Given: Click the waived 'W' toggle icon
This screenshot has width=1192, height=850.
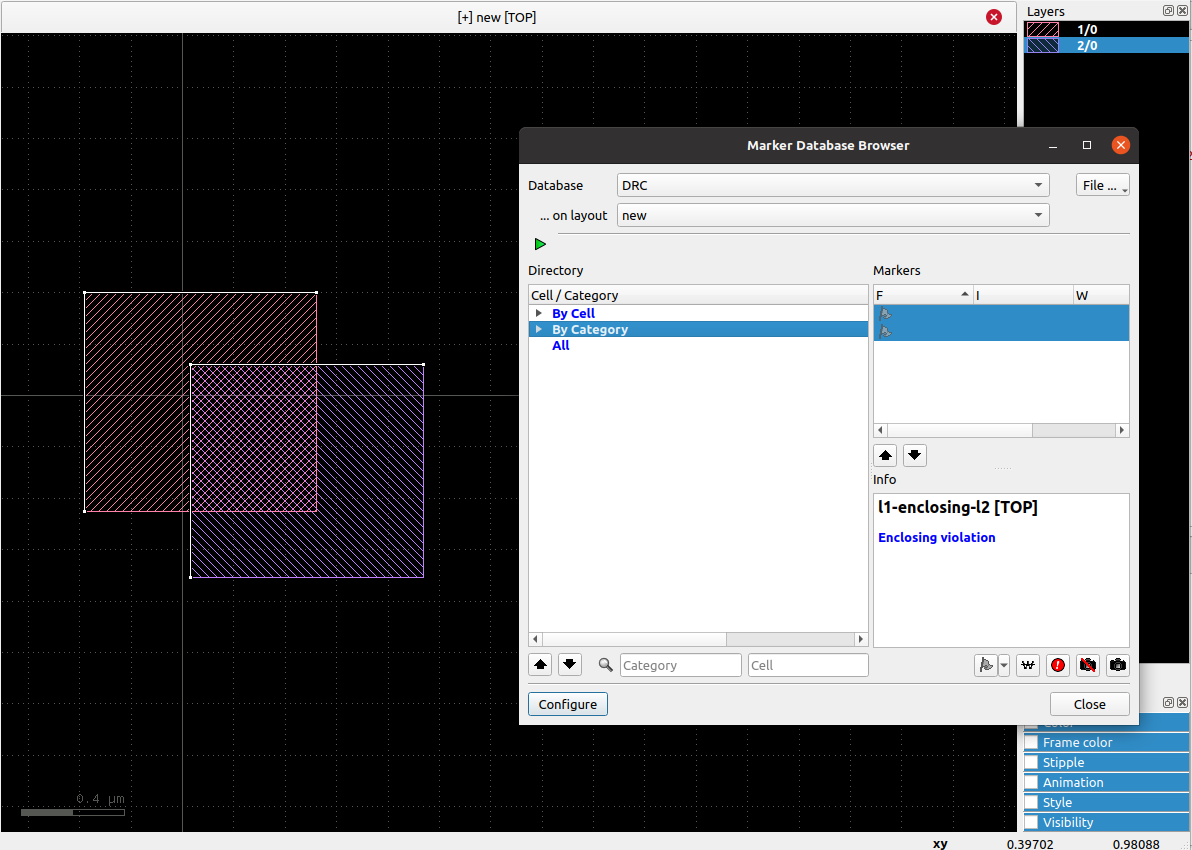Looking at the screenshot, I should (x=1027, y=665).
